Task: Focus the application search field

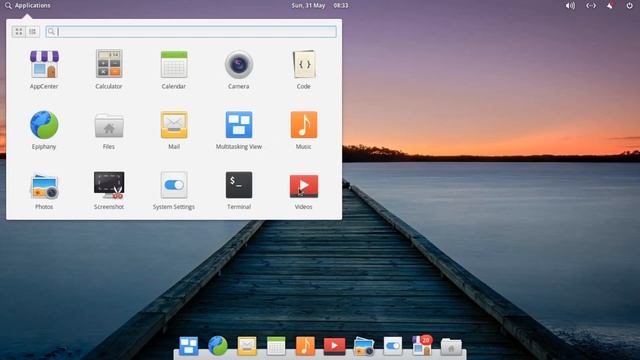Action: click(x=191, y=31)
